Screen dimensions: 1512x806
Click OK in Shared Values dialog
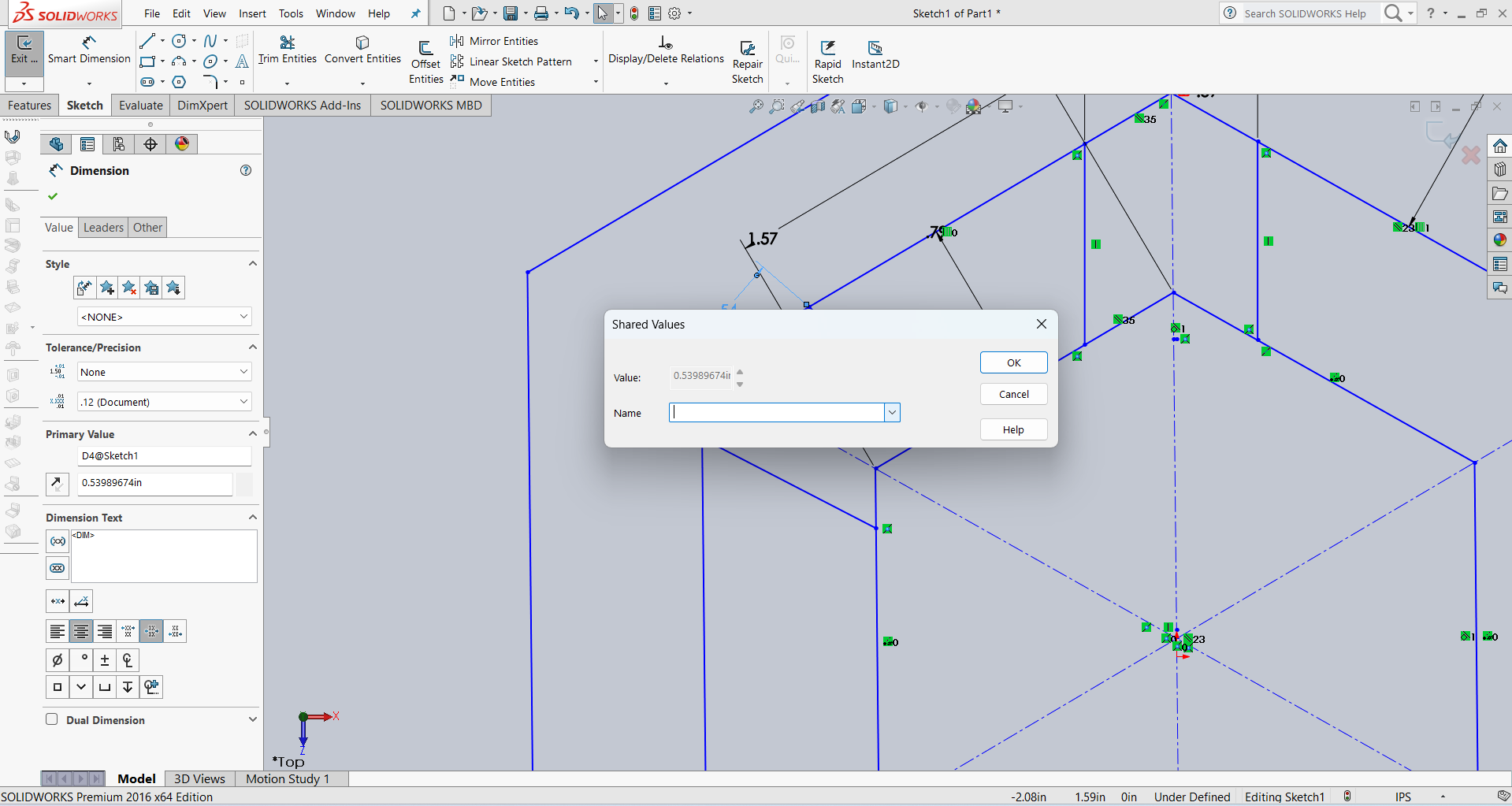click(x=1014, y=362)
